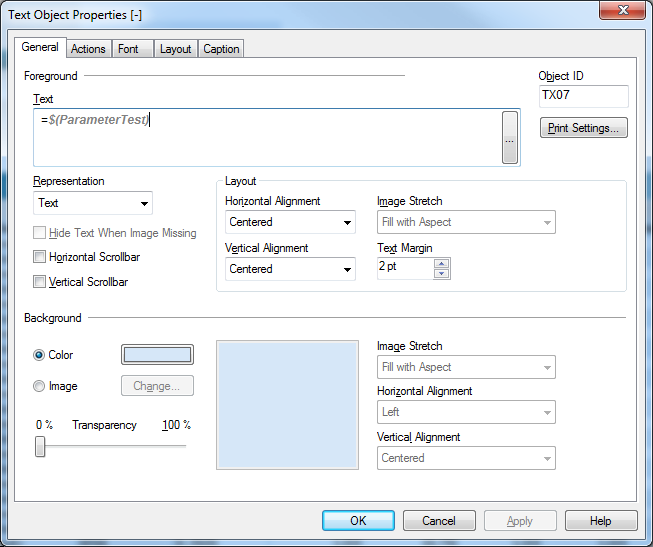Click the Transparency slider handle
The image size is (653, 547).
(40, 446)
